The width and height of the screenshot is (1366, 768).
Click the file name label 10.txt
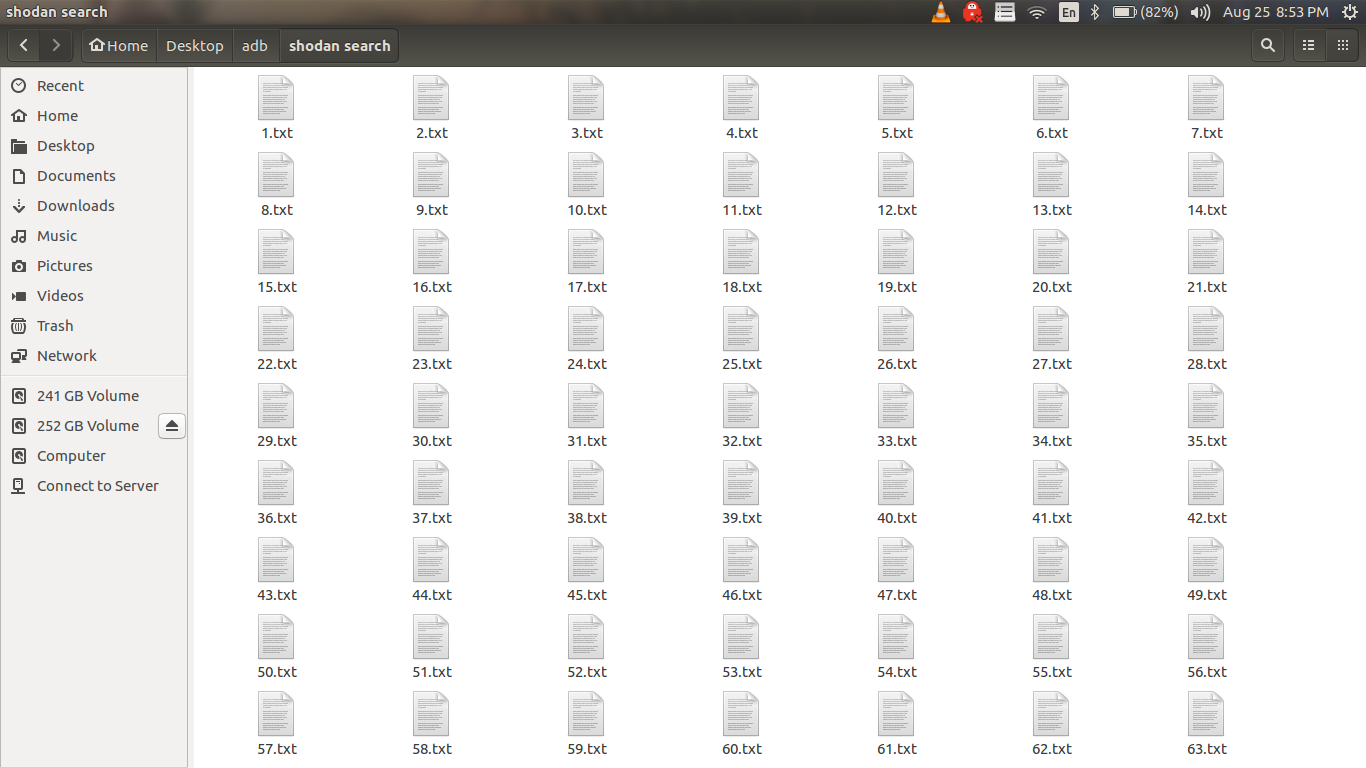tap(586, 210)
